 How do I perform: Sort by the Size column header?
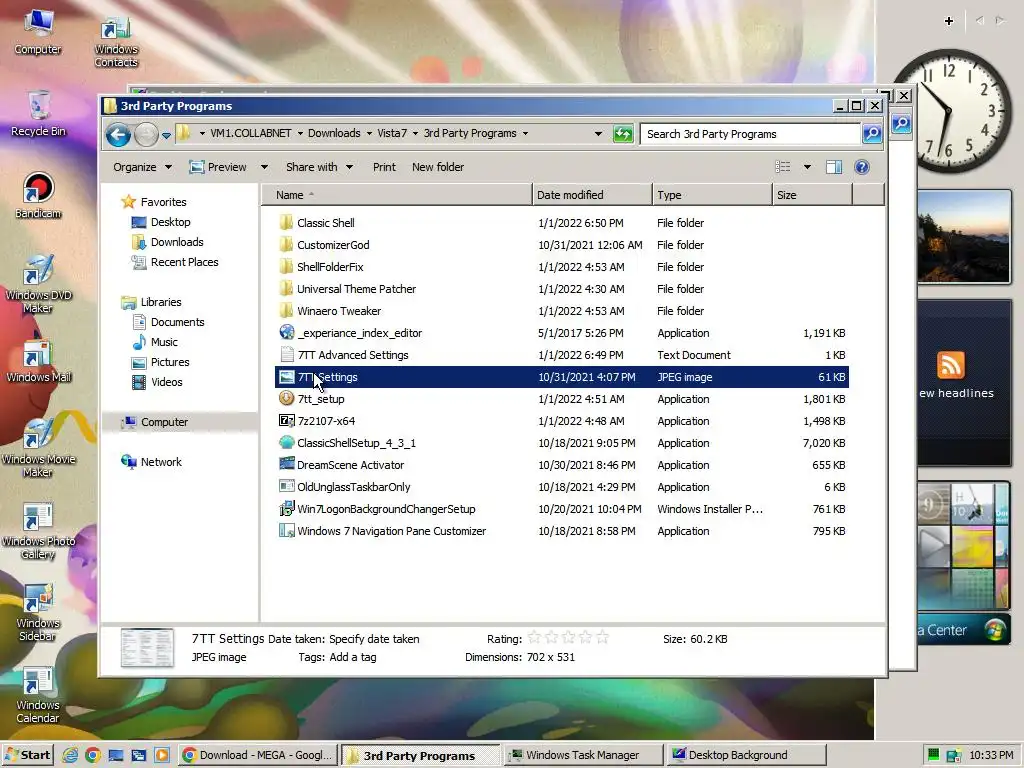(812, 195)
